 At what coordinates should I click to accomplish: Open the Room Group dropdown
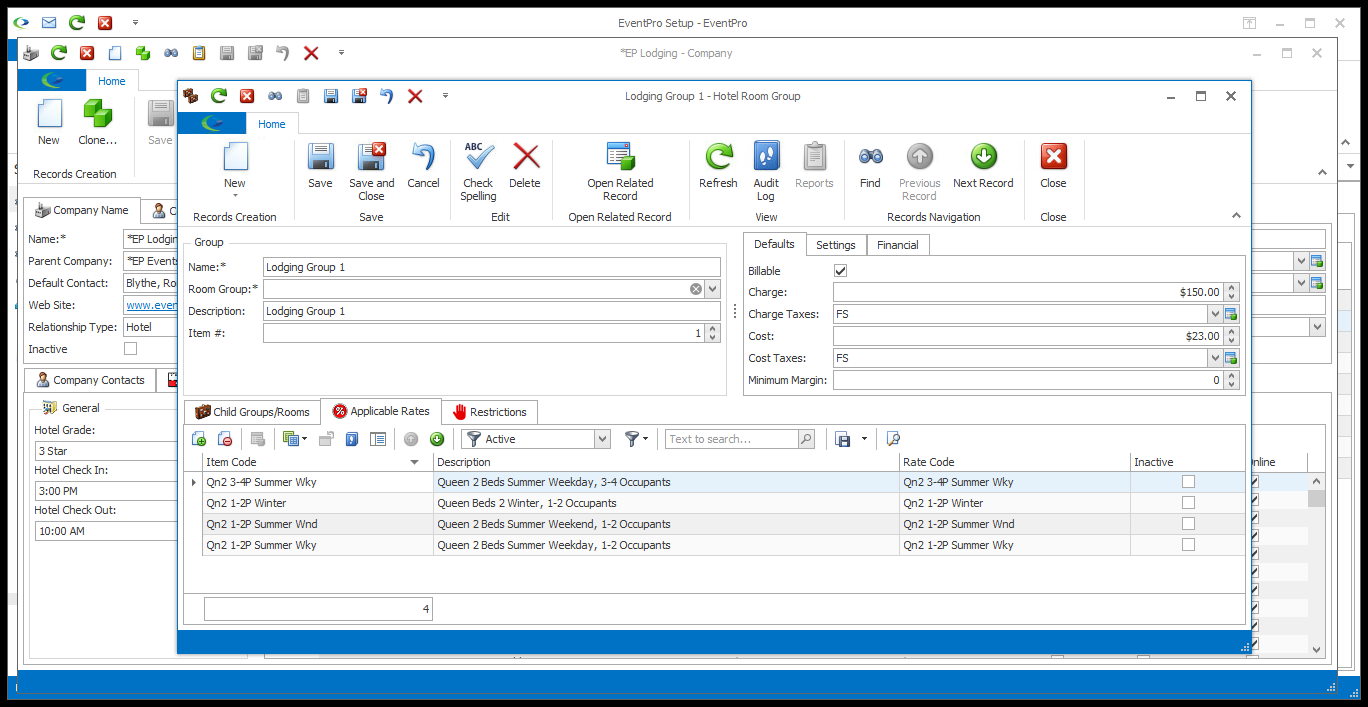[712, 289]
